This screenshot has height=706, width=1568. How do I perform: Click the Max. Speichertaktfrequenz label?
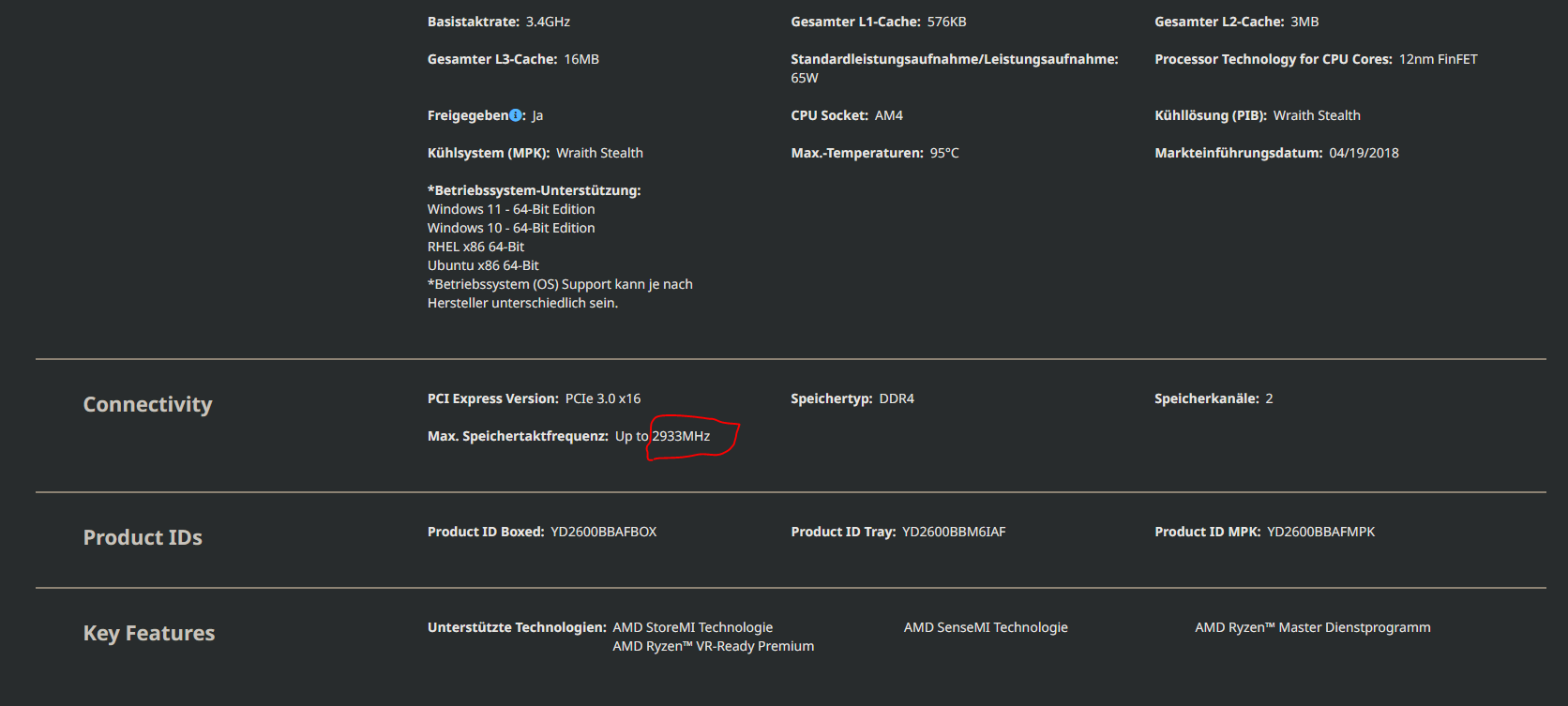[x=518, y=436]
